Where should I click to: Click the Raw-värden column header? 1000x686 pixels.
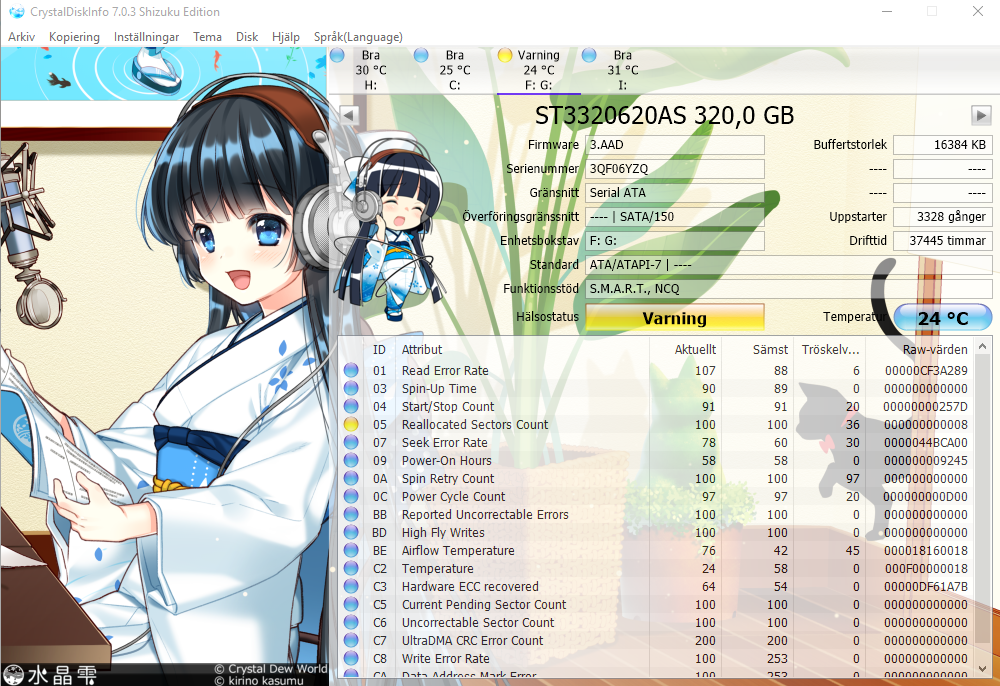pos(919,349)
